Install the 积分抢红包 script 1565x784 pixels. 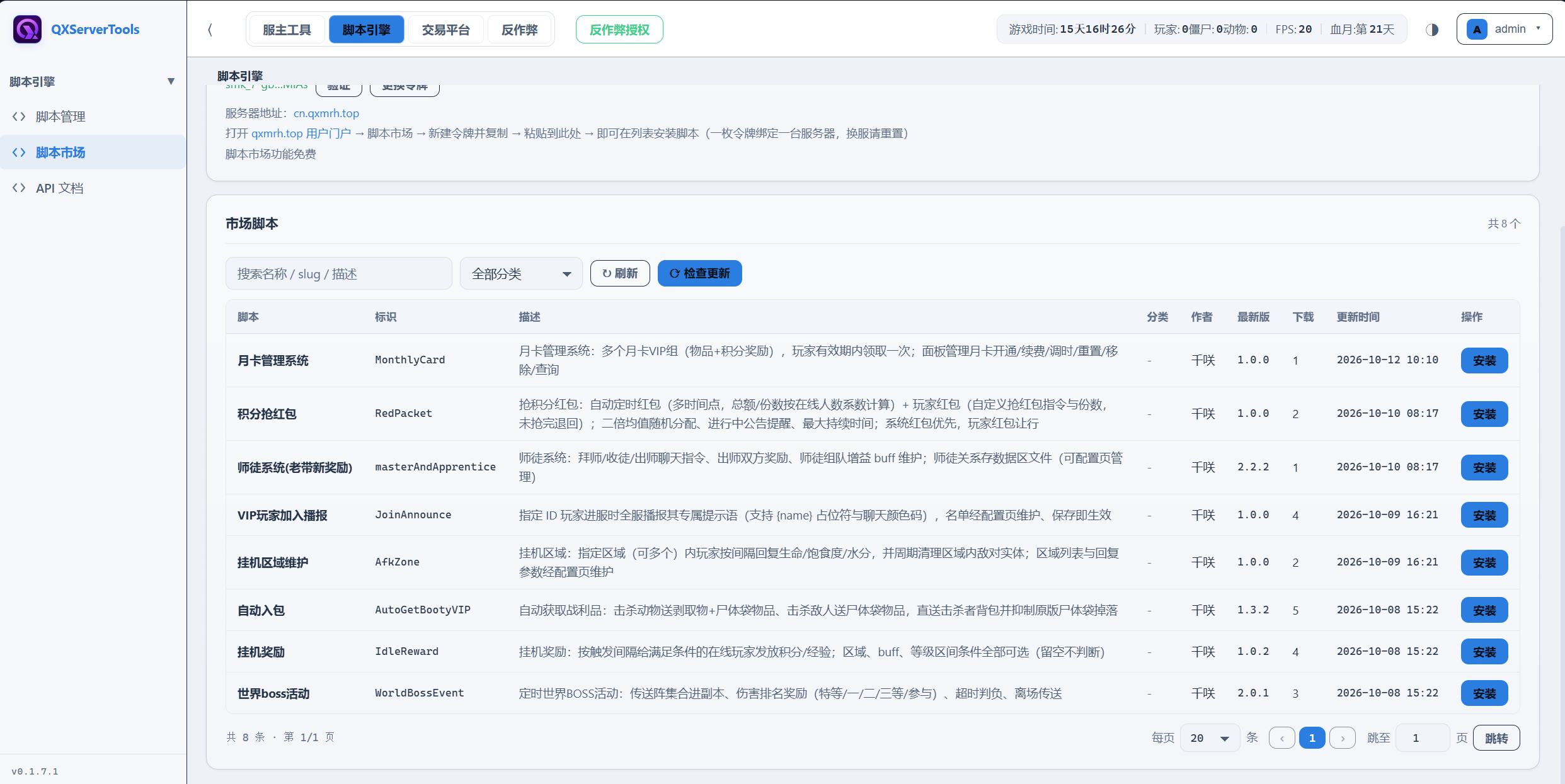1484,414
